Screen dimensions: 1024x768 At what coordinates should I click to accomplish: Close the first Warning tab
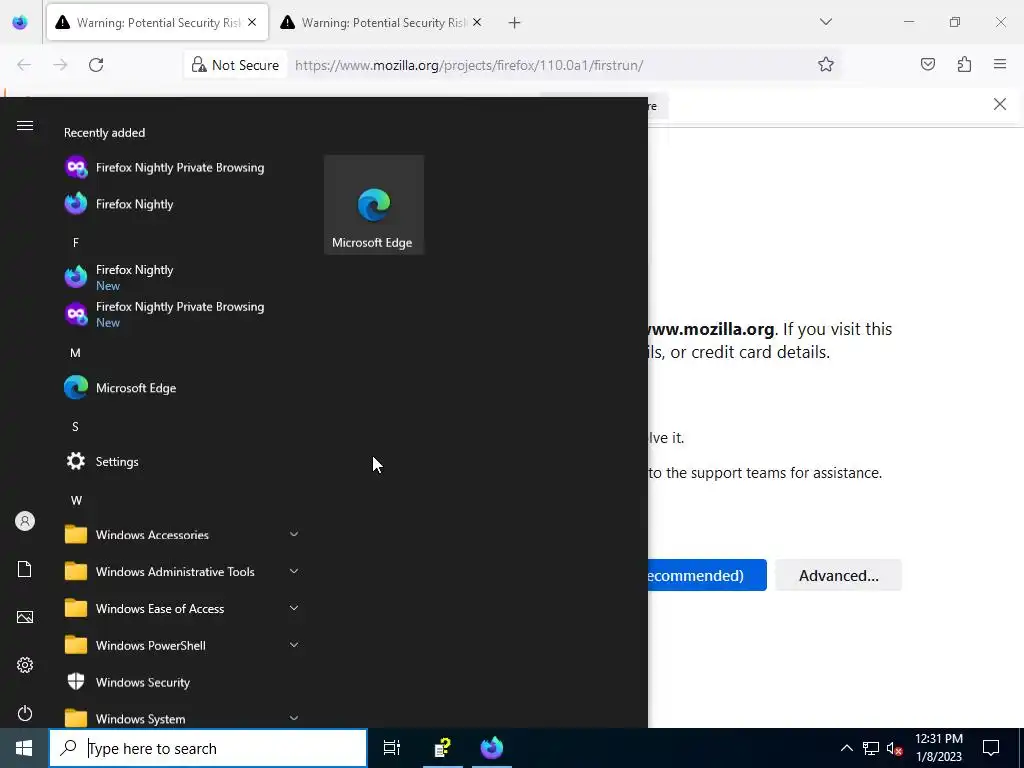point(252,22)
